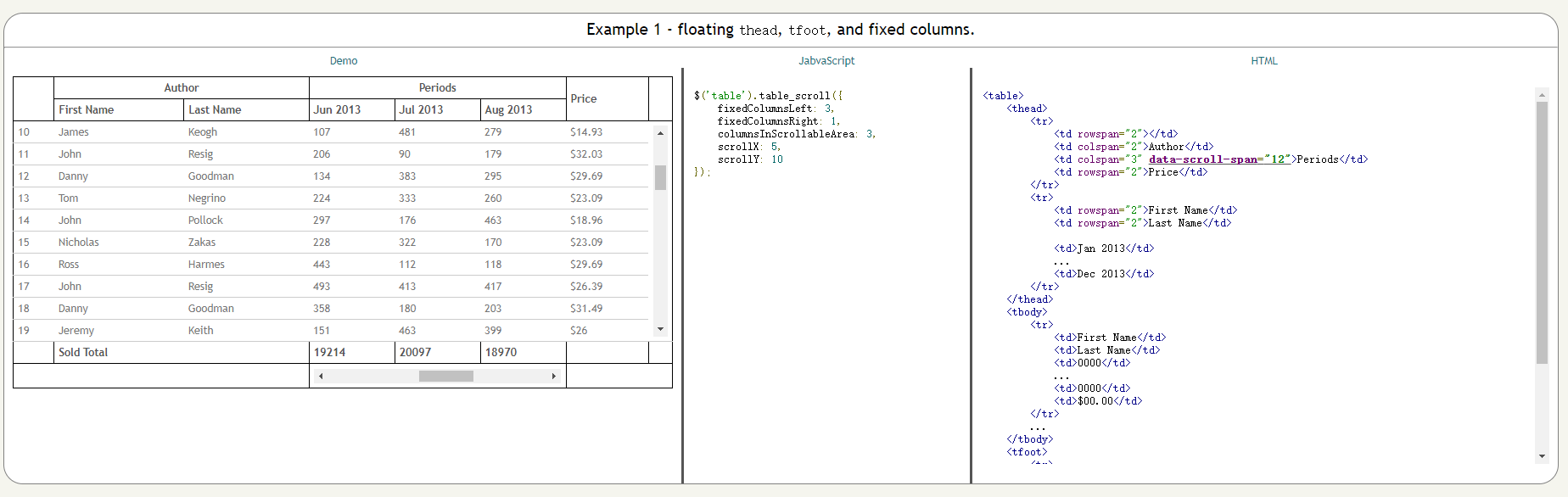Click the data-scroll-span="12" link in HTML code
The height and width of the screenshot is (497, 1568).
point(1219,159)
